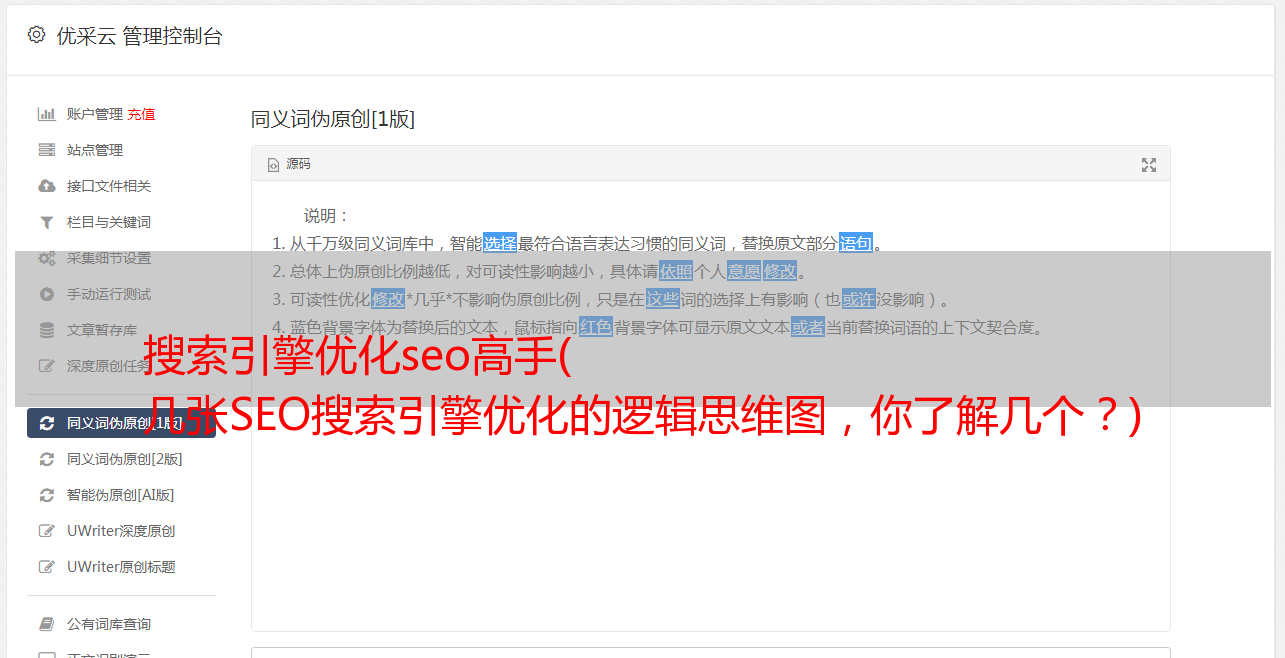The height and width of the screenshot is (658, 1285).
Task: Click the 站点管理 server icon
Action: click(46, 150)
